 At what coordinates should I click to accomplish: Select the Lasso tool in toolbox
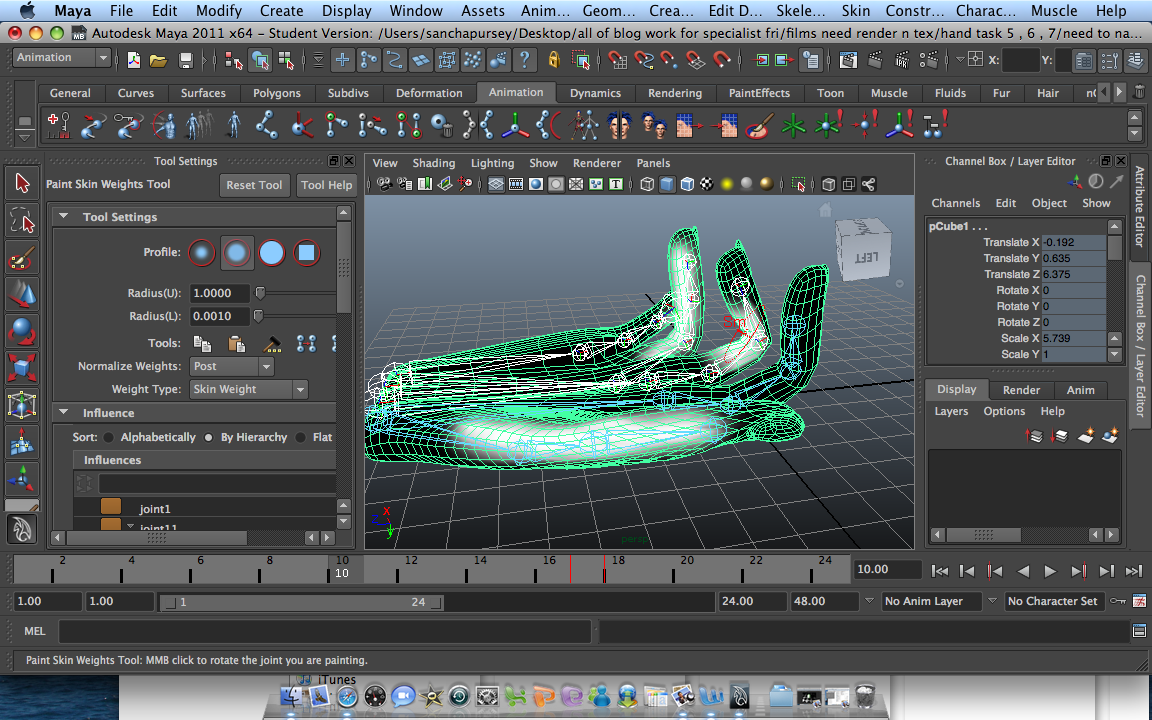22,220
